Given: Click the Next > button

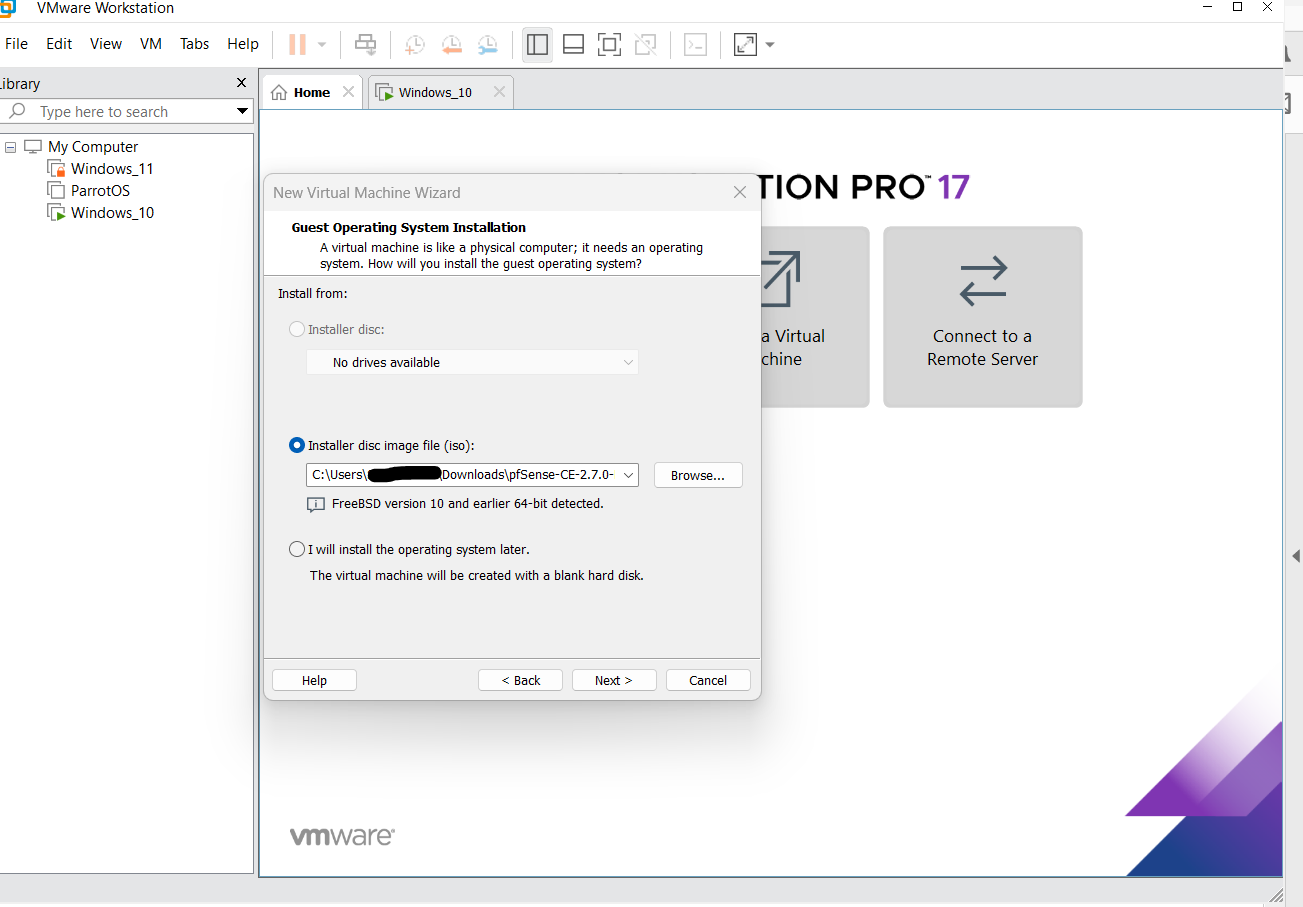Looking at the screenshot, I should click(614, 680).
